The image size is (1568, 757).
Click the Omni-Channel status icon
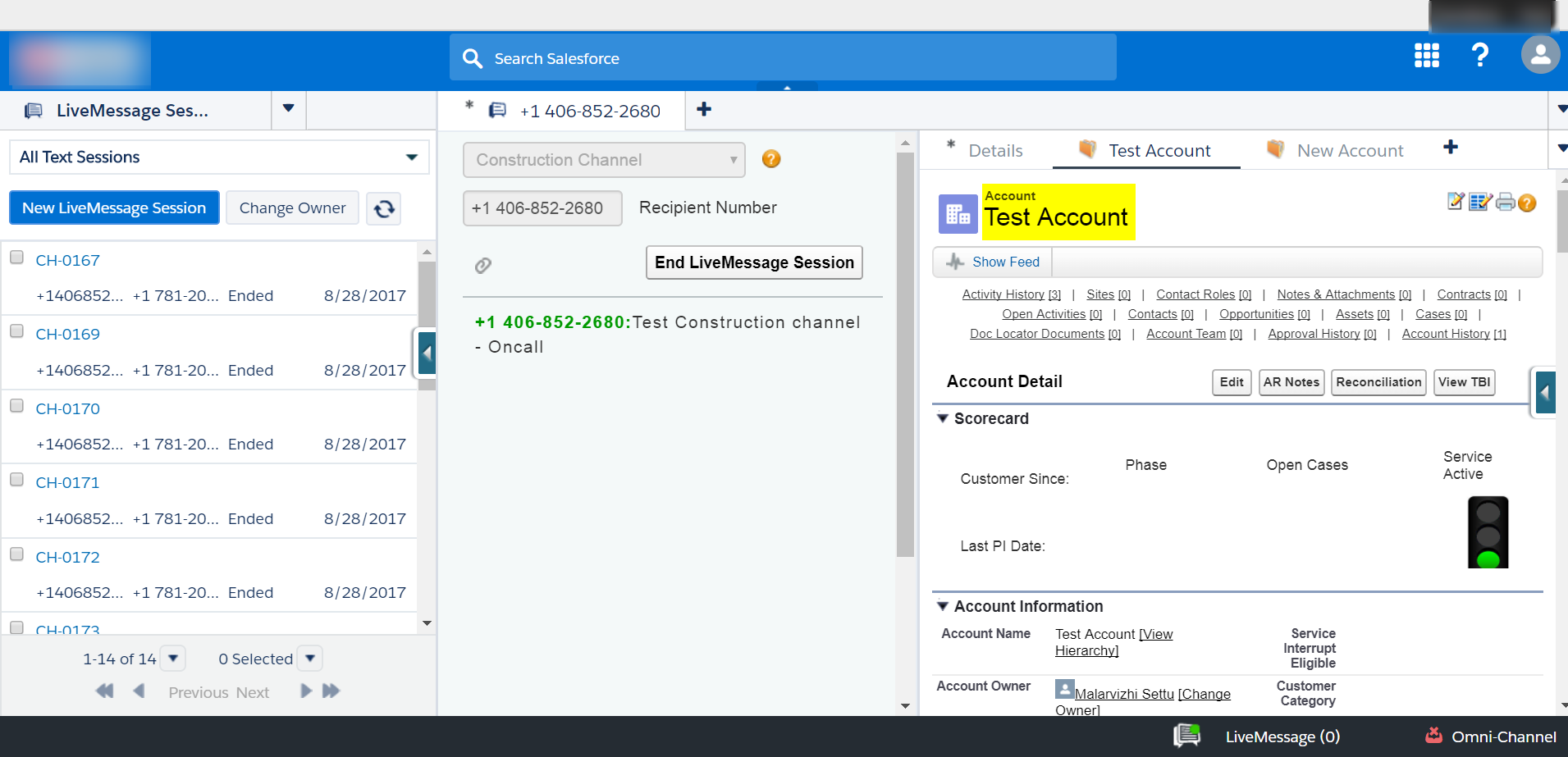[x=1433, y=735]
